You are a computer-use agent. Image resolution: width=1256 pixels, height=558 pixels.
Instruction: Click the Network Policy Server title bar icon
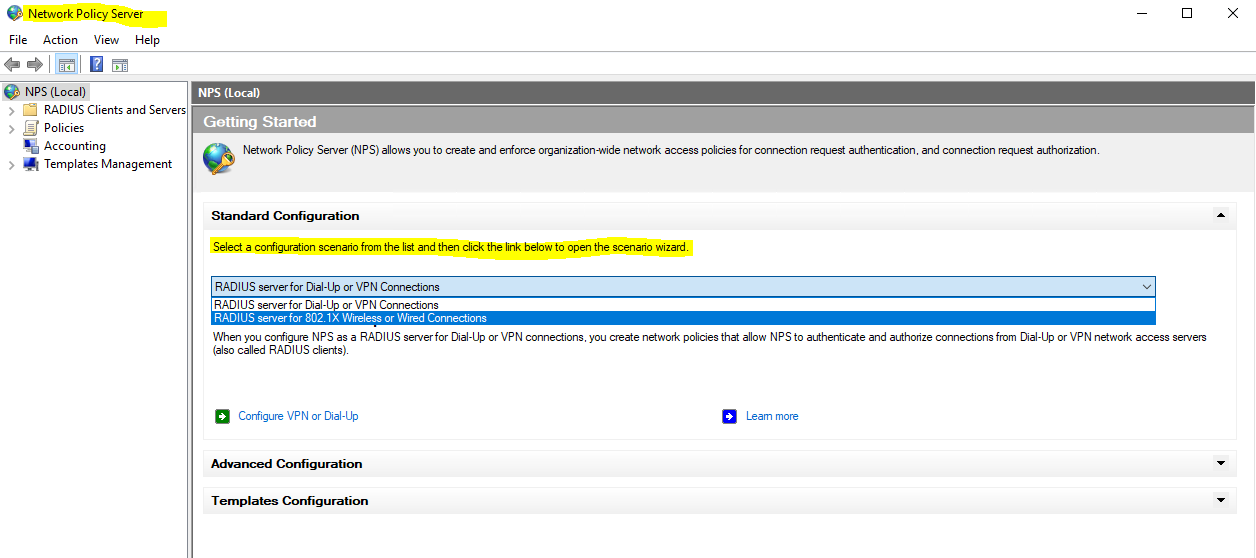[x=14, y=14]
